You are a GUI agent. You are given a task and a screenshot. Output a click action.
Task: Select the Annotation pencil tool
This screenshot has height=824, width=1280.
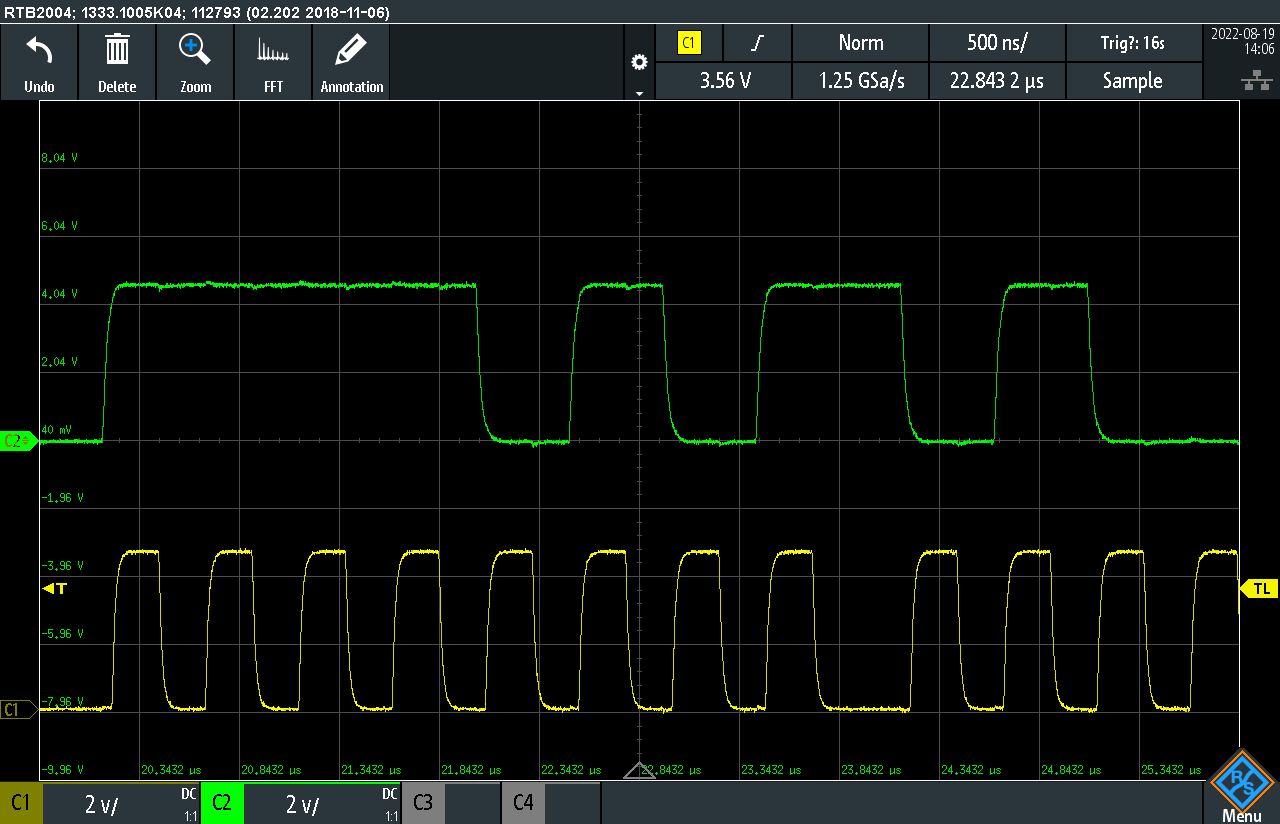tap(351, 50)
